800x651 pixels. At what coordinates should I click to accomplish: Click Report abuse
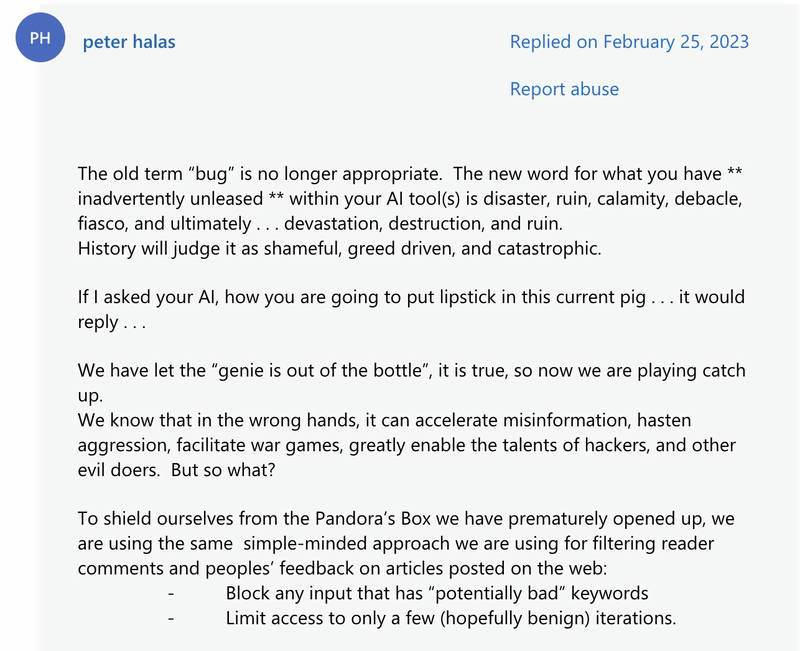(x=564, y=89)
